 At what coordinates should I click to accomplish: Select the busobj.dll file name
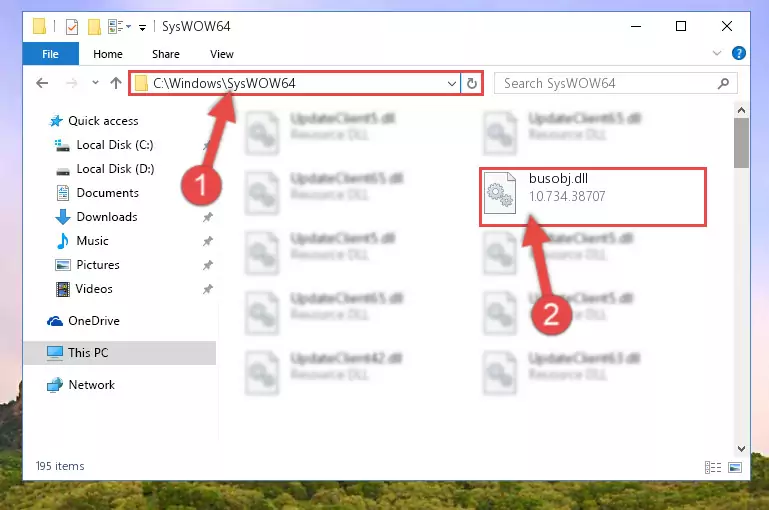(x=558, y=178)
